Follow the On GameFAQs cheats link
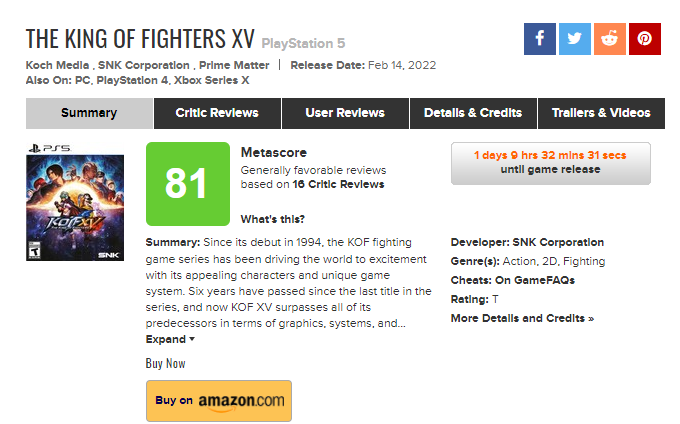Viewport: 680px width, 424px height. (539, 281)
